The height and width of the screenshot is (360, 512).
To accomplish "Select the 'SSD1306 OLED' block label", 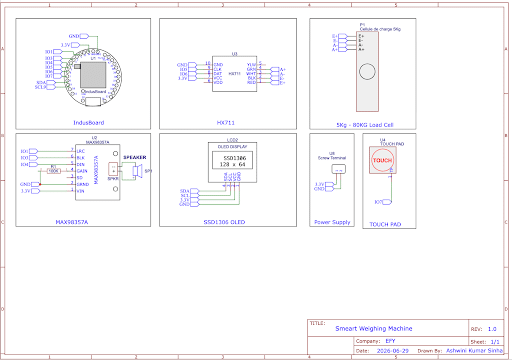I will [224, 222].
